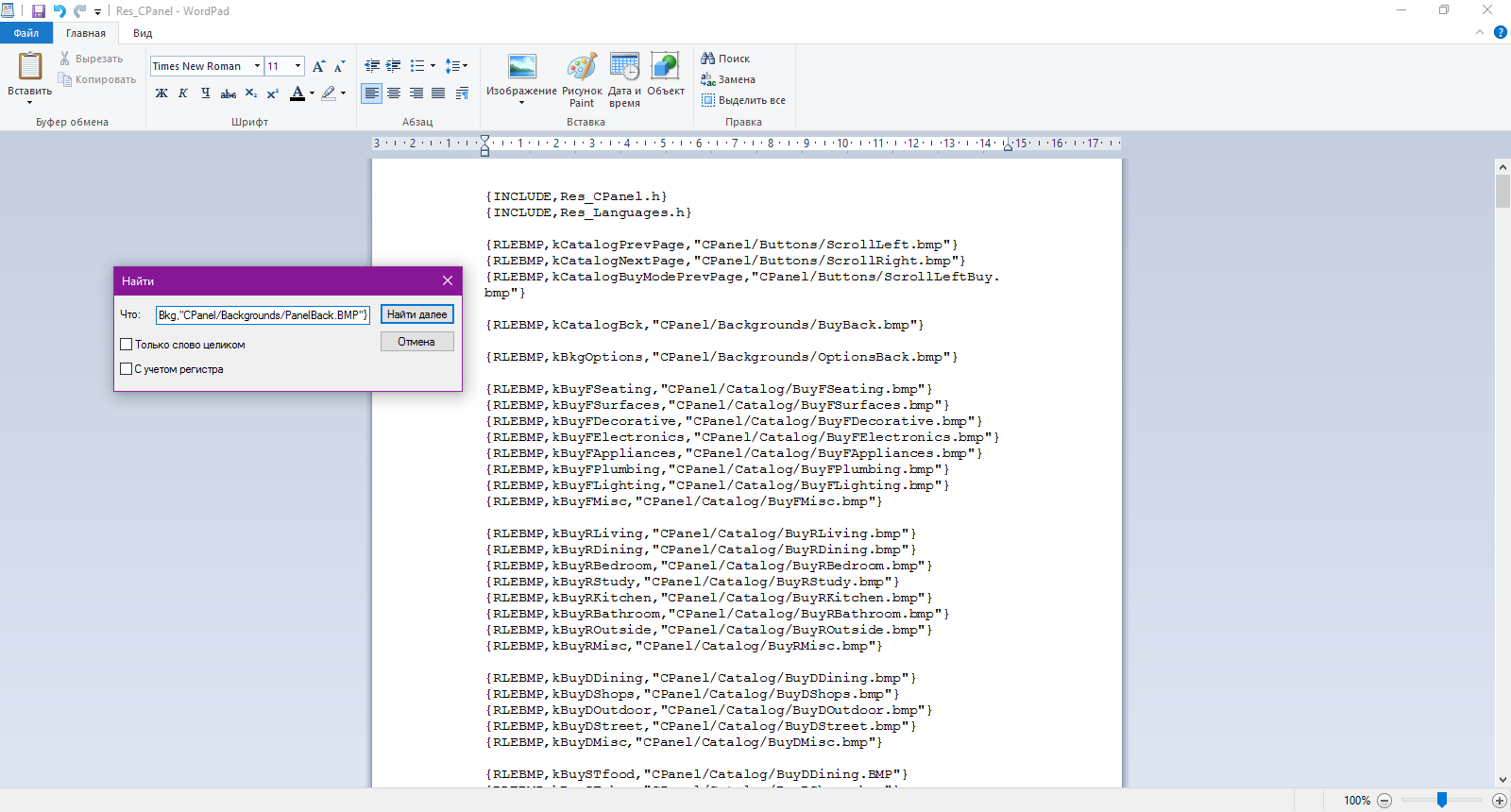Apply the font color A
The height and width of the screenshot is (812, 1511).
[297, 93]
